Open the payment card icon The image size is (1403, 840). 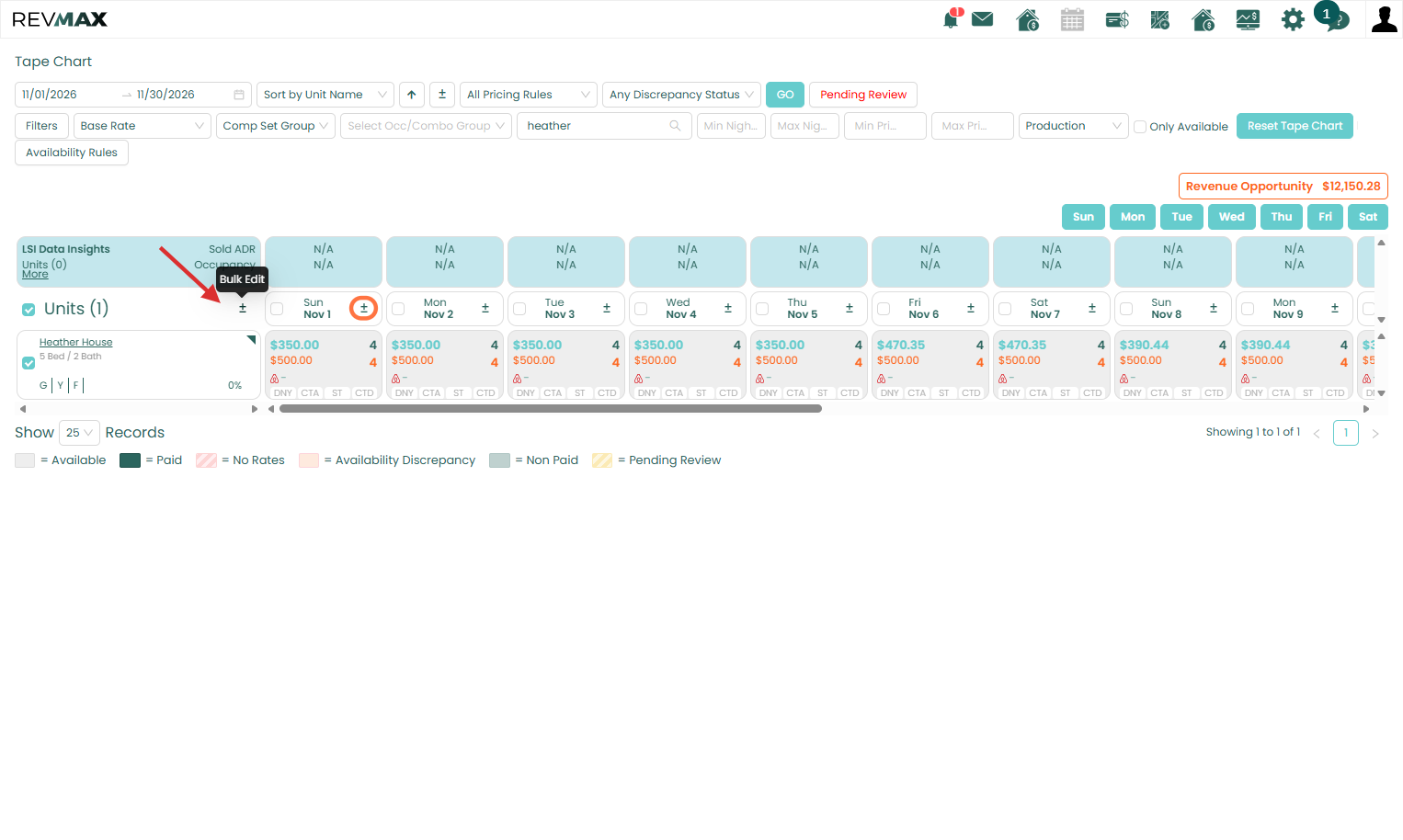pyautogui.click(x=1117, y=19)
